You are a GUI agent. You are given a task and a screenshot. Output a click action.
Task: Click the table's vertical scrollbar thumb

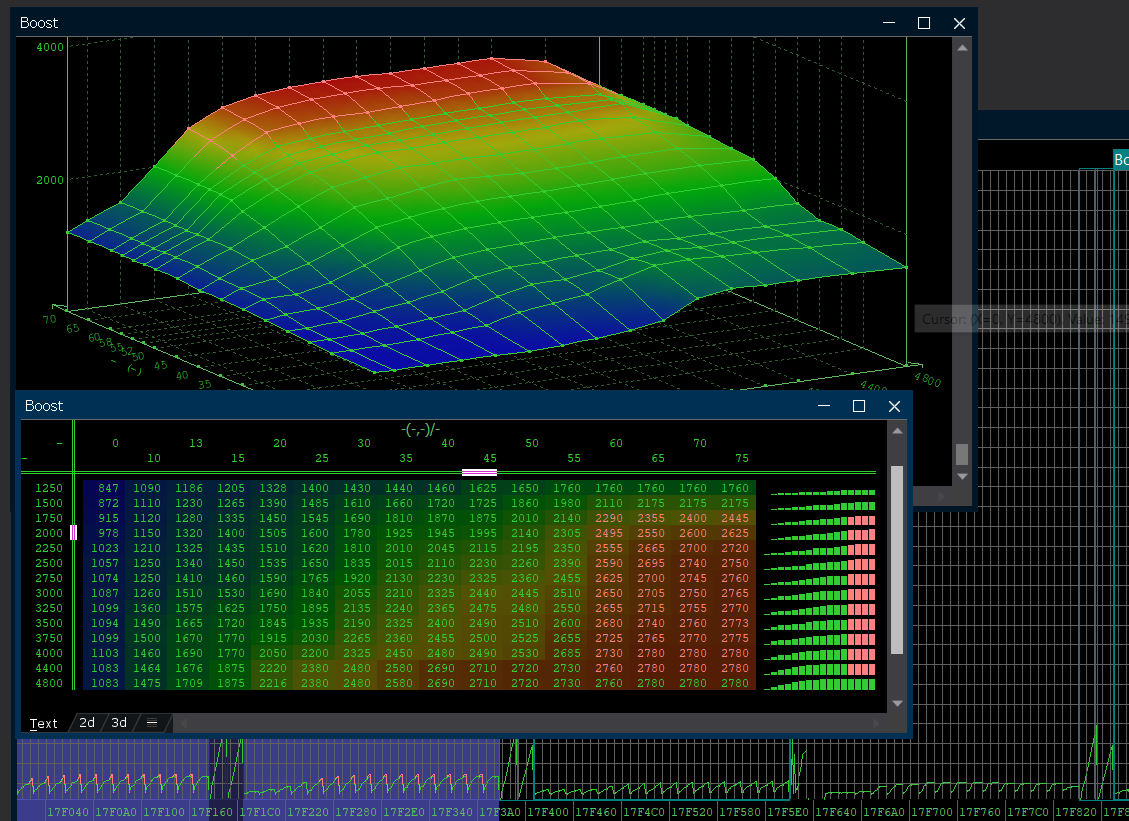897,560
